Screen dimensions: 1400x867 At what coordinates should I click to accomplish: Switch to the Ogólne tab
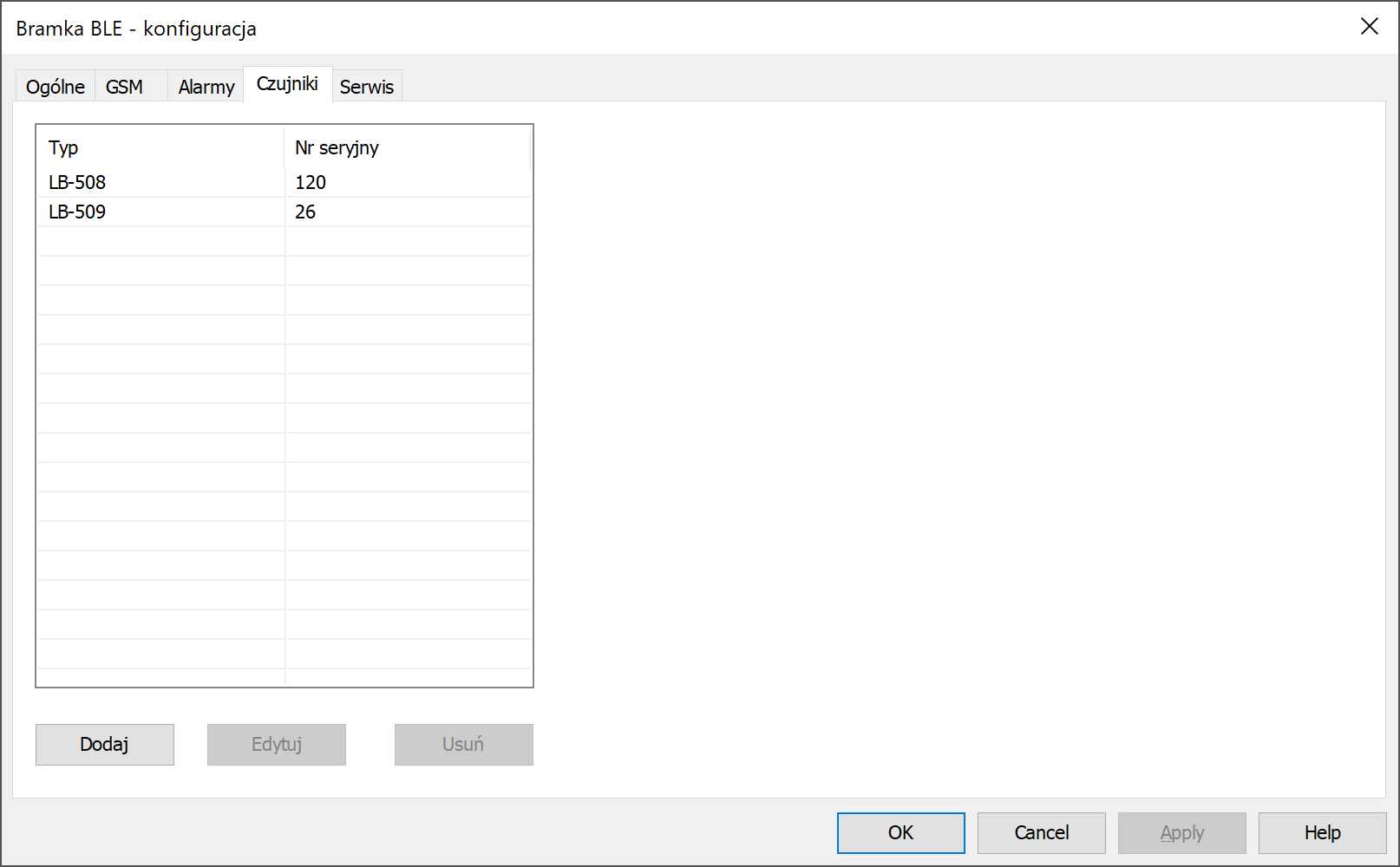pos(56,87)
